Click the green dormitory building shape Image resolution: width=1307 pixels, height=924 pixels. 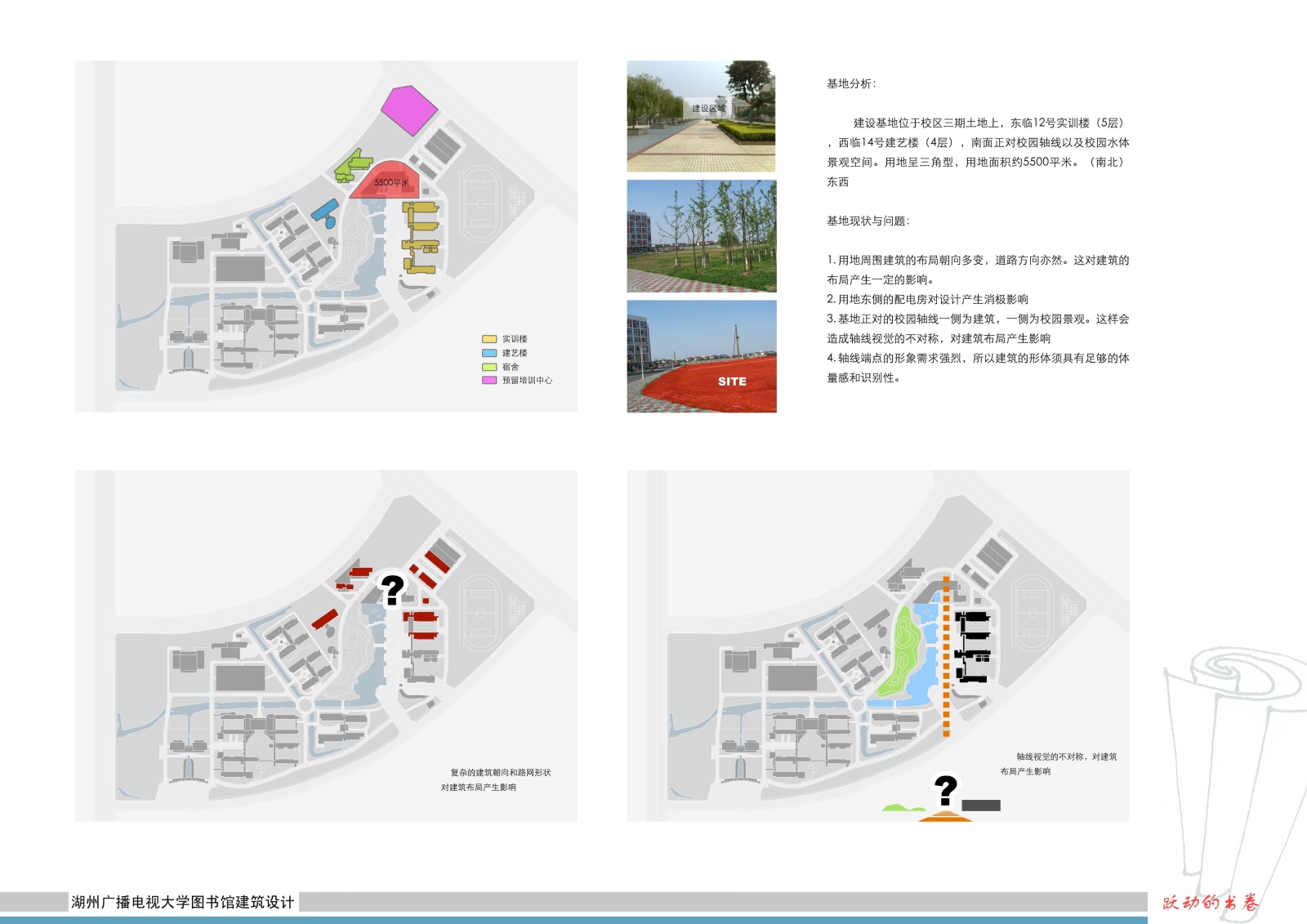pos(353,166)
